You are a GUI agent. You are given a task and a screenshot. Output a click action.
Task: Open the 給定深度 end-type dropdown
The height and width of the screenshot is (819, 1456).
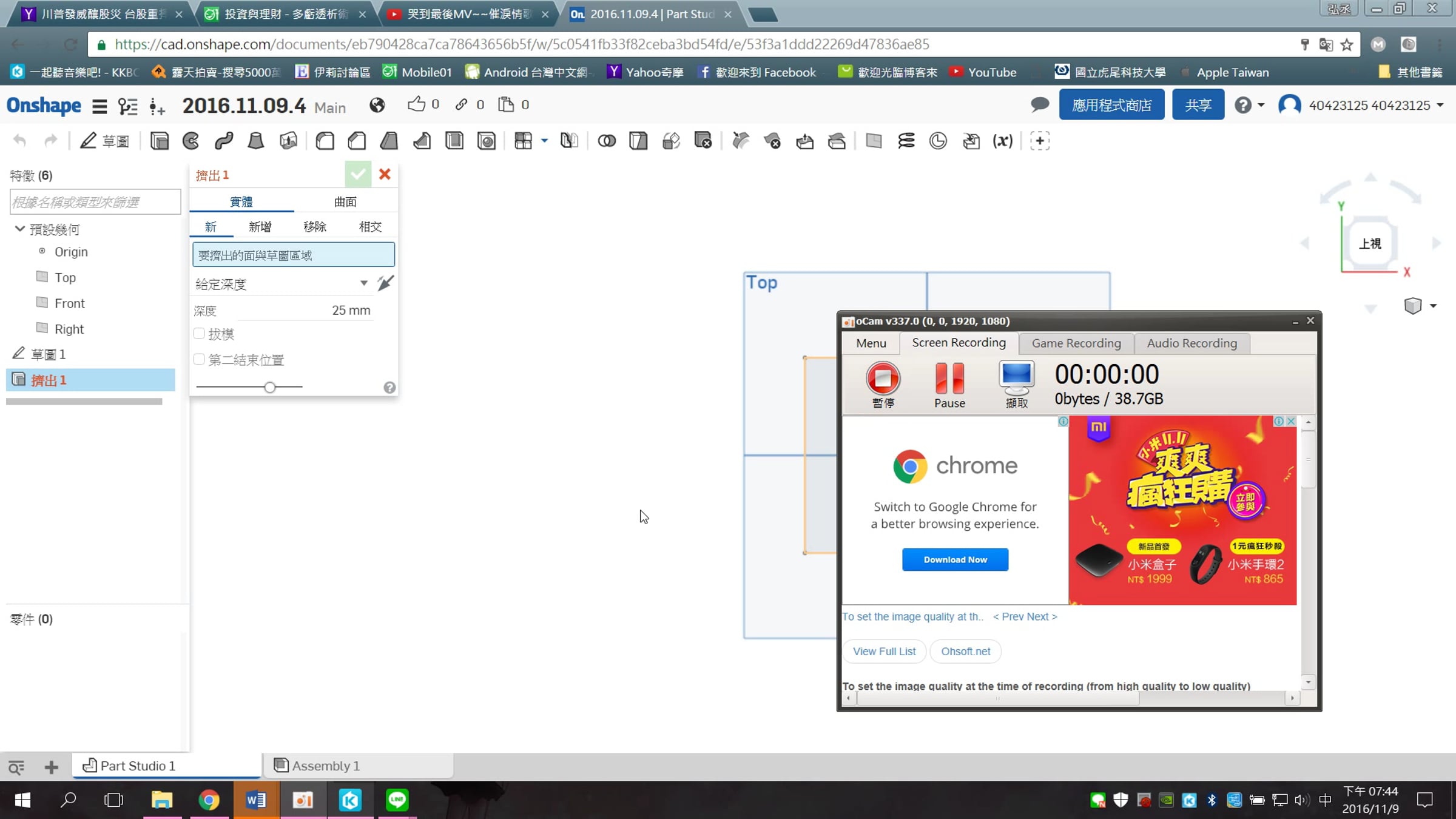point(282,284)
